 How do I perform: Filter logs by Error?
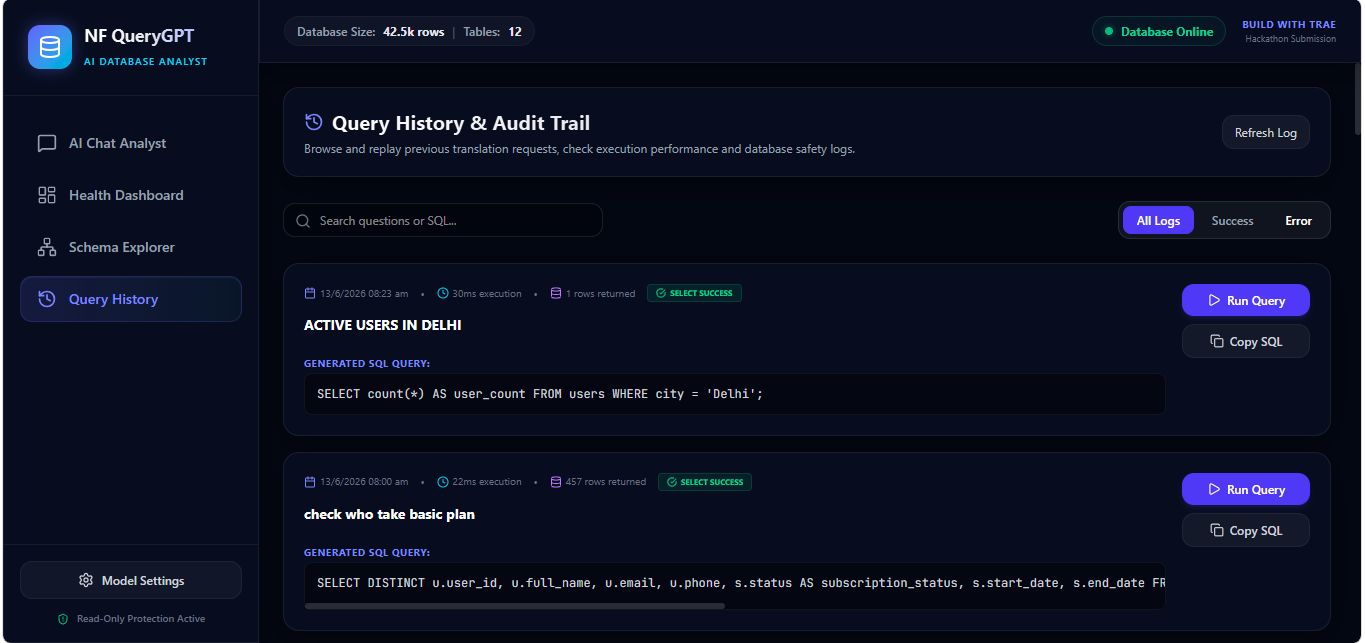point(1298,221)
